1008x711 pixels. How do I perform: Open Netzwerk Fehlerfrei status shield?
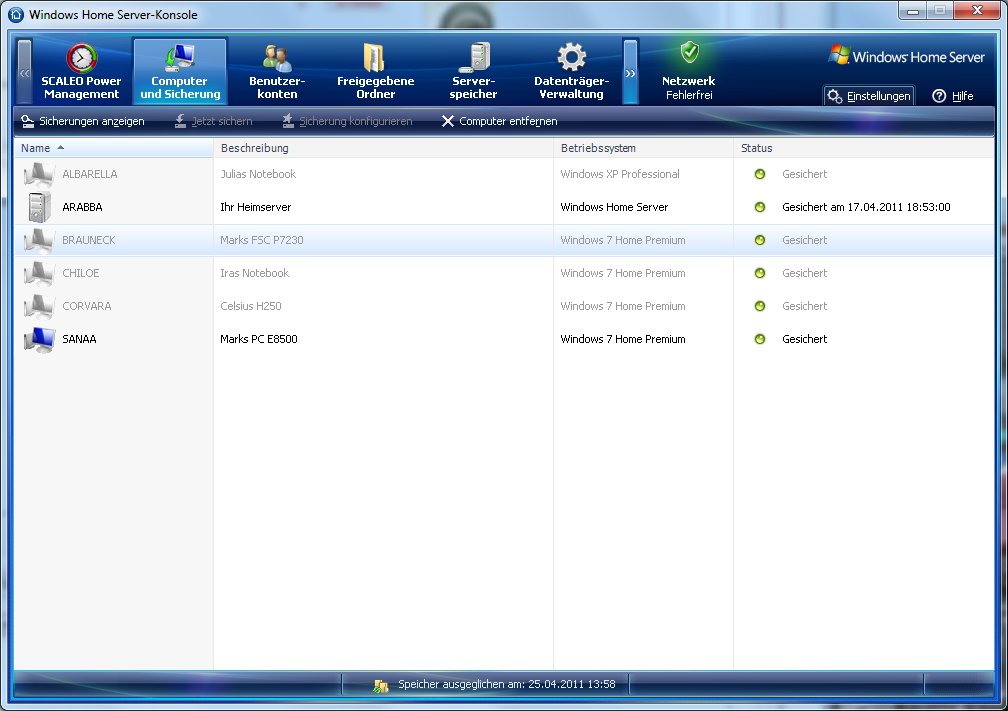pos(688,71)
